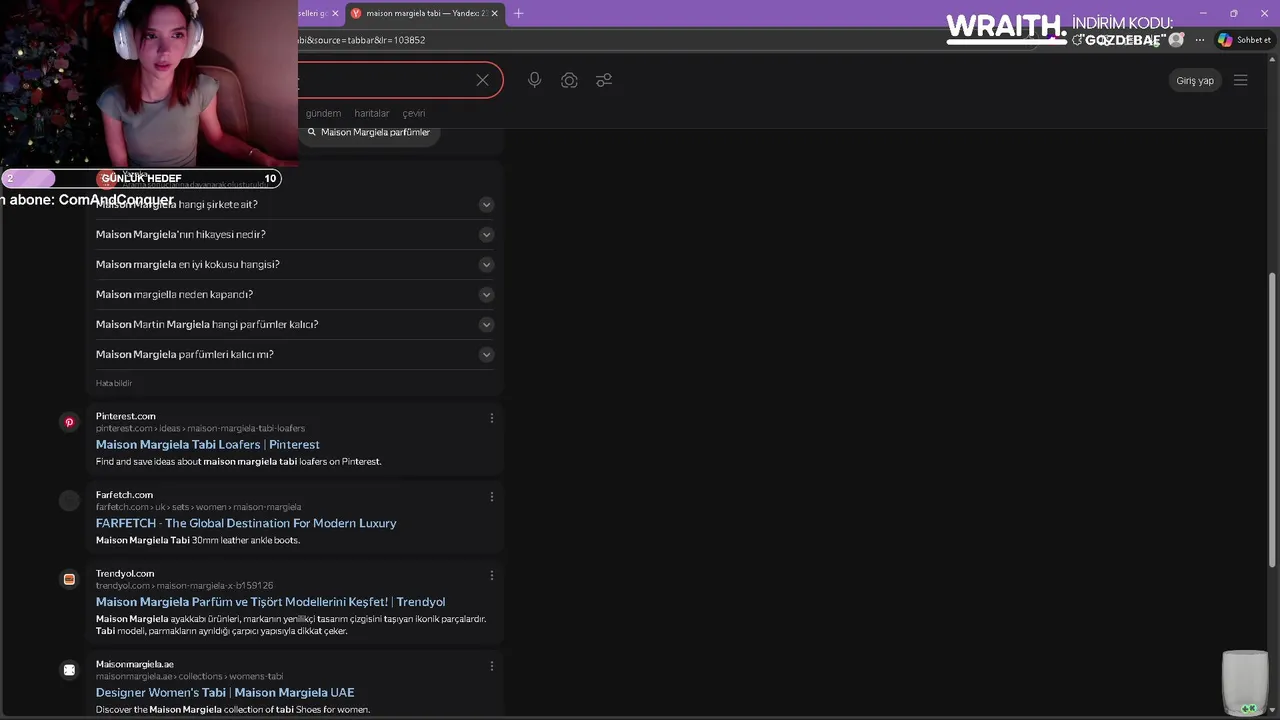Click the 'Giriş yap' sign-in button
Viewport: 1280px width, 720px height.
point(1195,80)
